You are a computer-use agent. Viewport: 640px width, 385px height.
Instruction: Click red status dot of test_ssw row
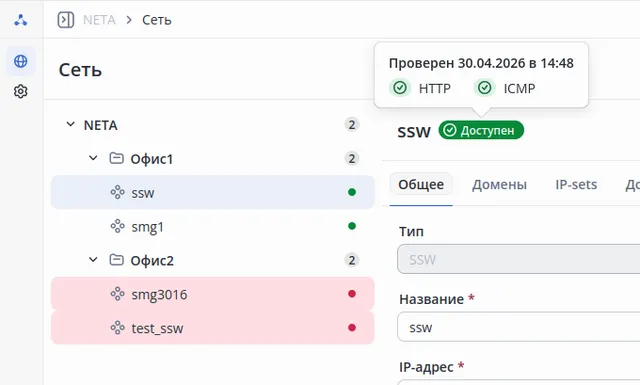point(352,328)
